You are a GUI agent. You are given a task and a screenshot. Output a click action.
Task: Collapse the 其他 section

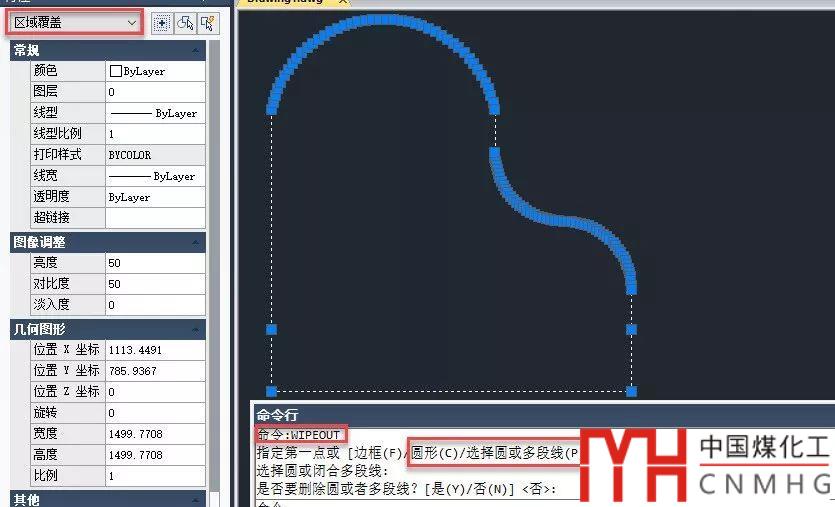tap(198, 498)
